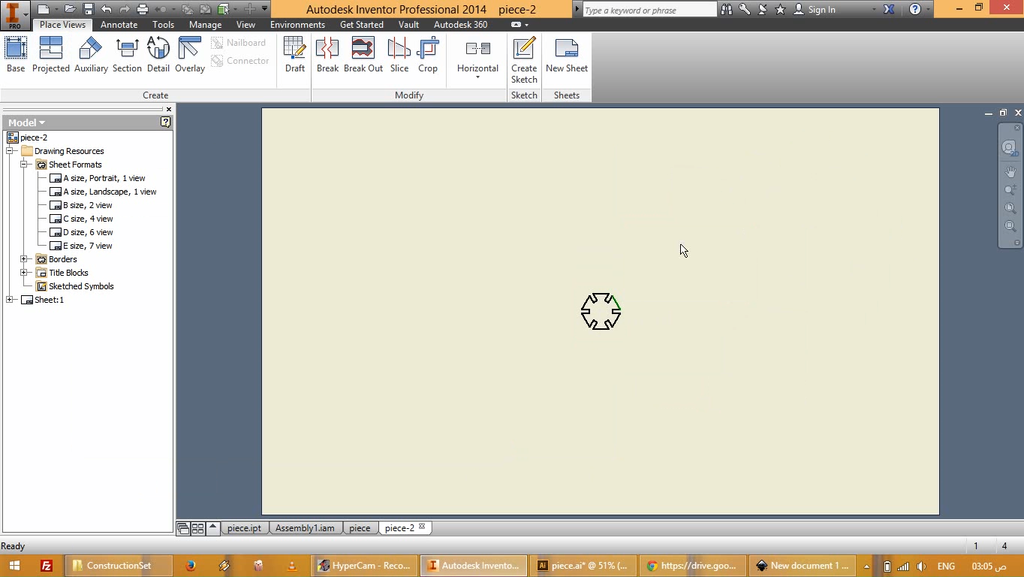
Task: Open the Model browser dropdown
Action: tap(27, 123)
